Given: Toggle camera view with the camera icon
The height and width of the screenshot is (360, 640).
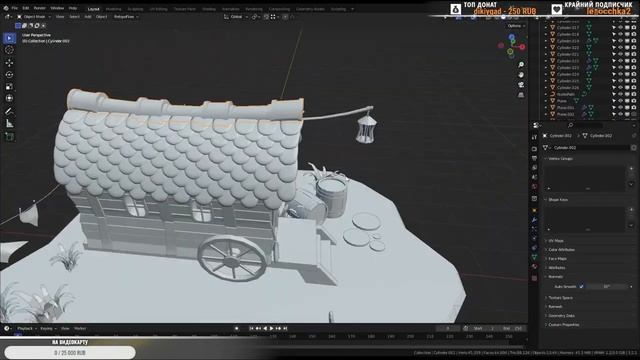Looking at the screenshot, I should tap(521, 85).
